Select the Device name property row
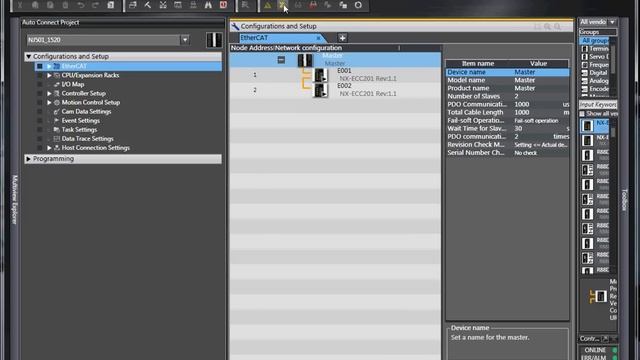The image size is (640, 360). point(507,72)
